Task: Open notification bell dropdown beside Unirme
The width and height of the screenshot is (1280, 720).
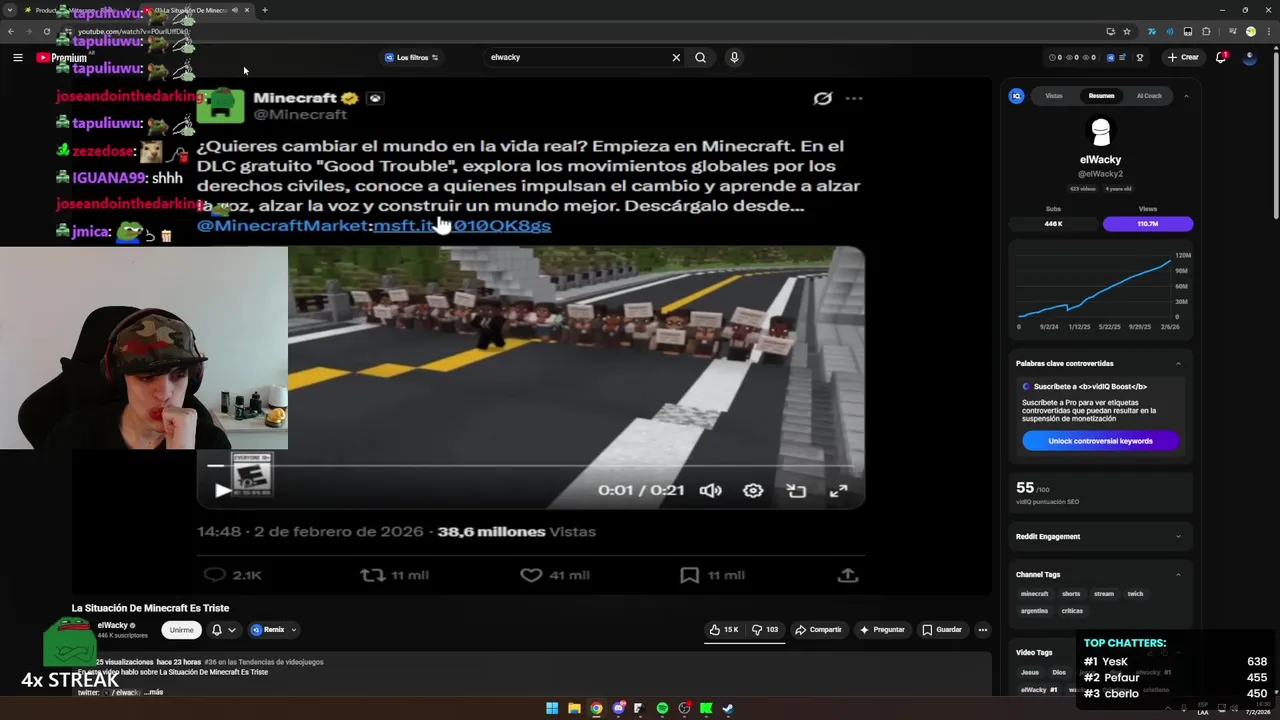Action: 223,630
